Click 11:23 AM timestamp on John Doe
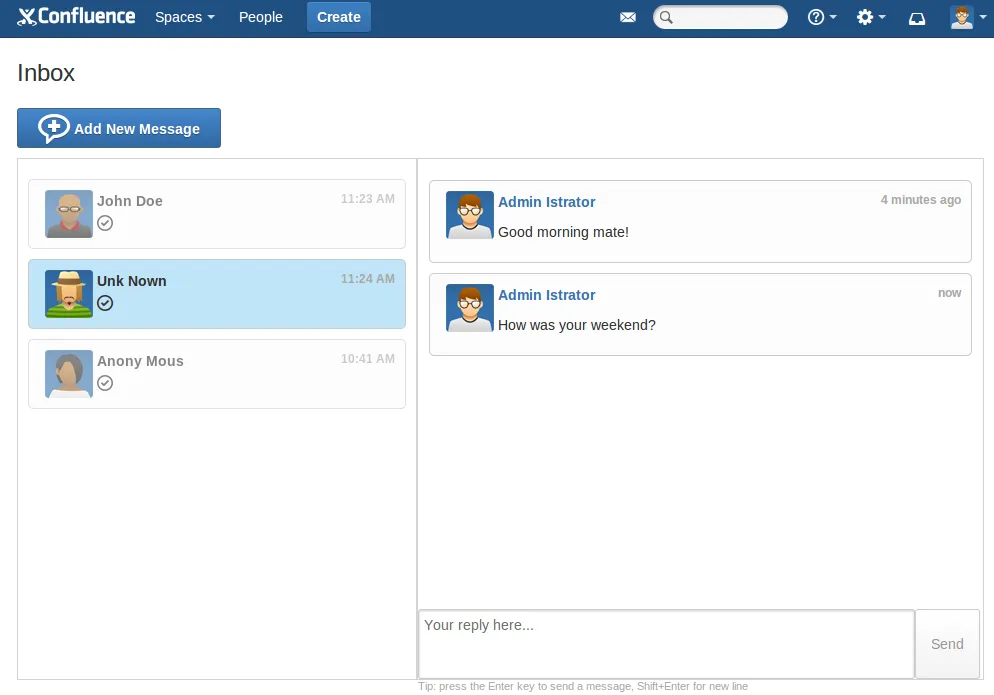 368,198
